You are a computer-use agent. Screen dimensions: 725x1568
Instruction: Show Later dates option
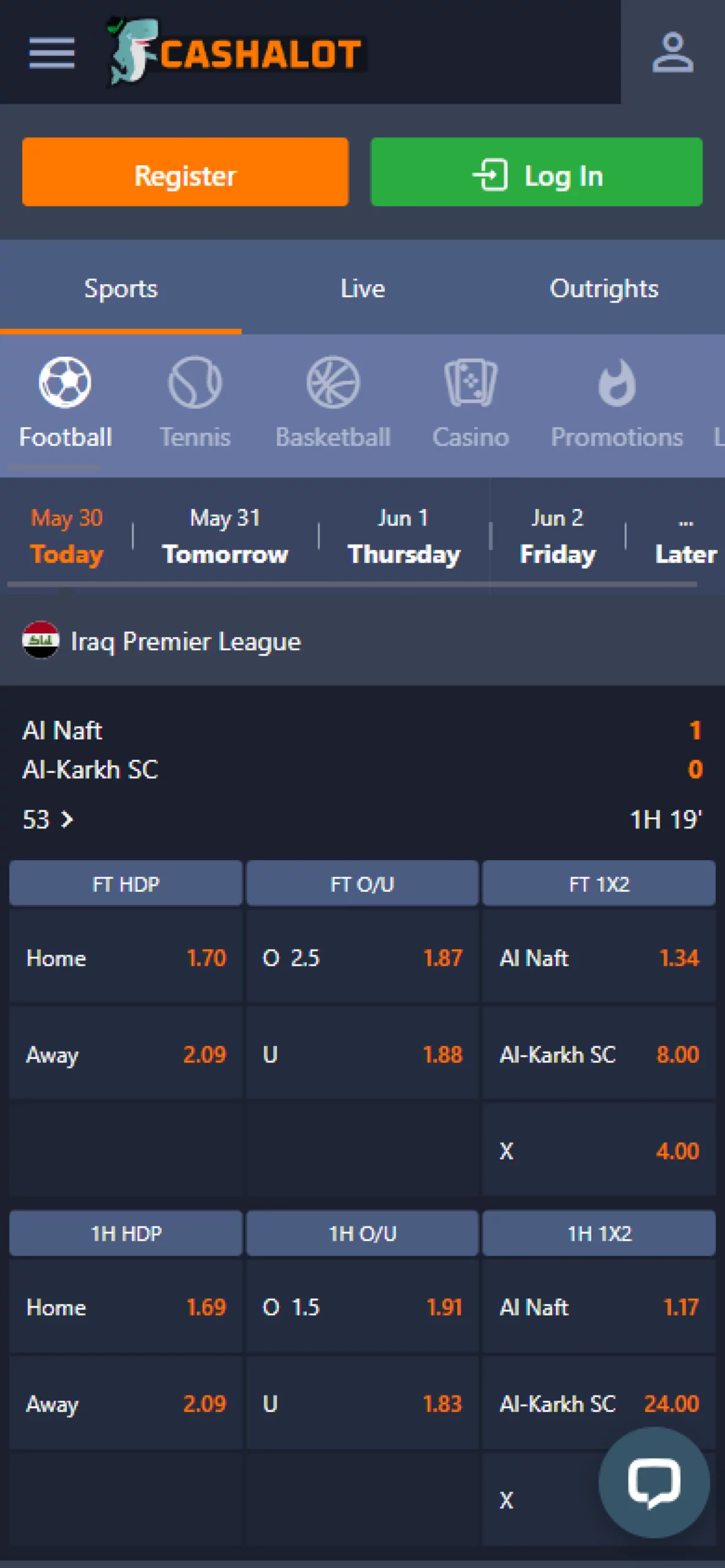click(685, 538)
